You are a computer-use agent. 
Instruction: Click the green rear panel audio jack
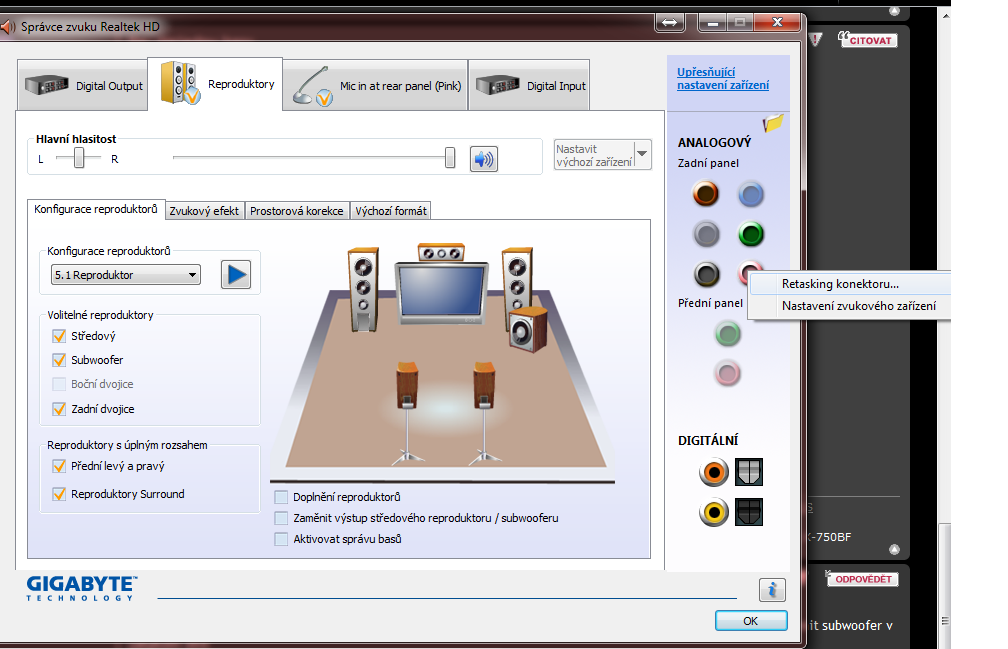tap(750, 234)
